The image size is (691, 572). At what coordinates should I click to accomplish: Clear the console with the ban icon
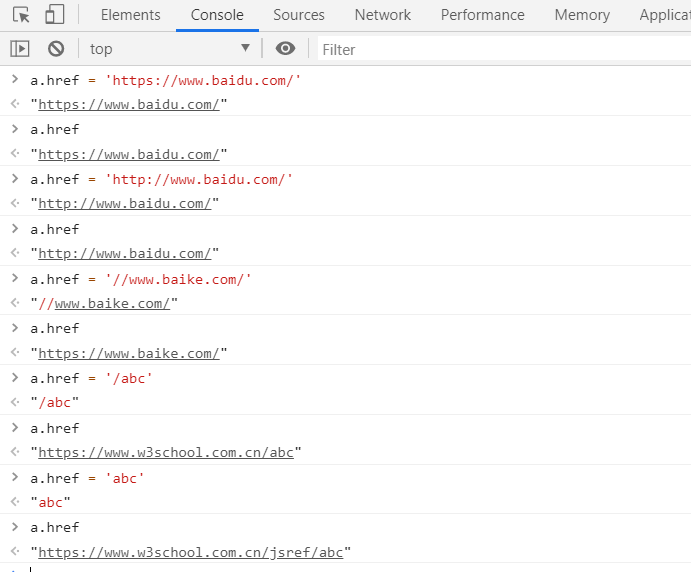[x=56, y=49]
